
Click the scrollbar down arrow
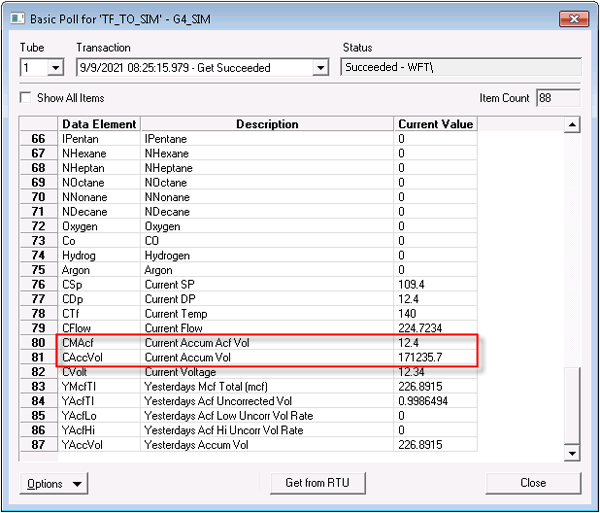tap(572, 454)
